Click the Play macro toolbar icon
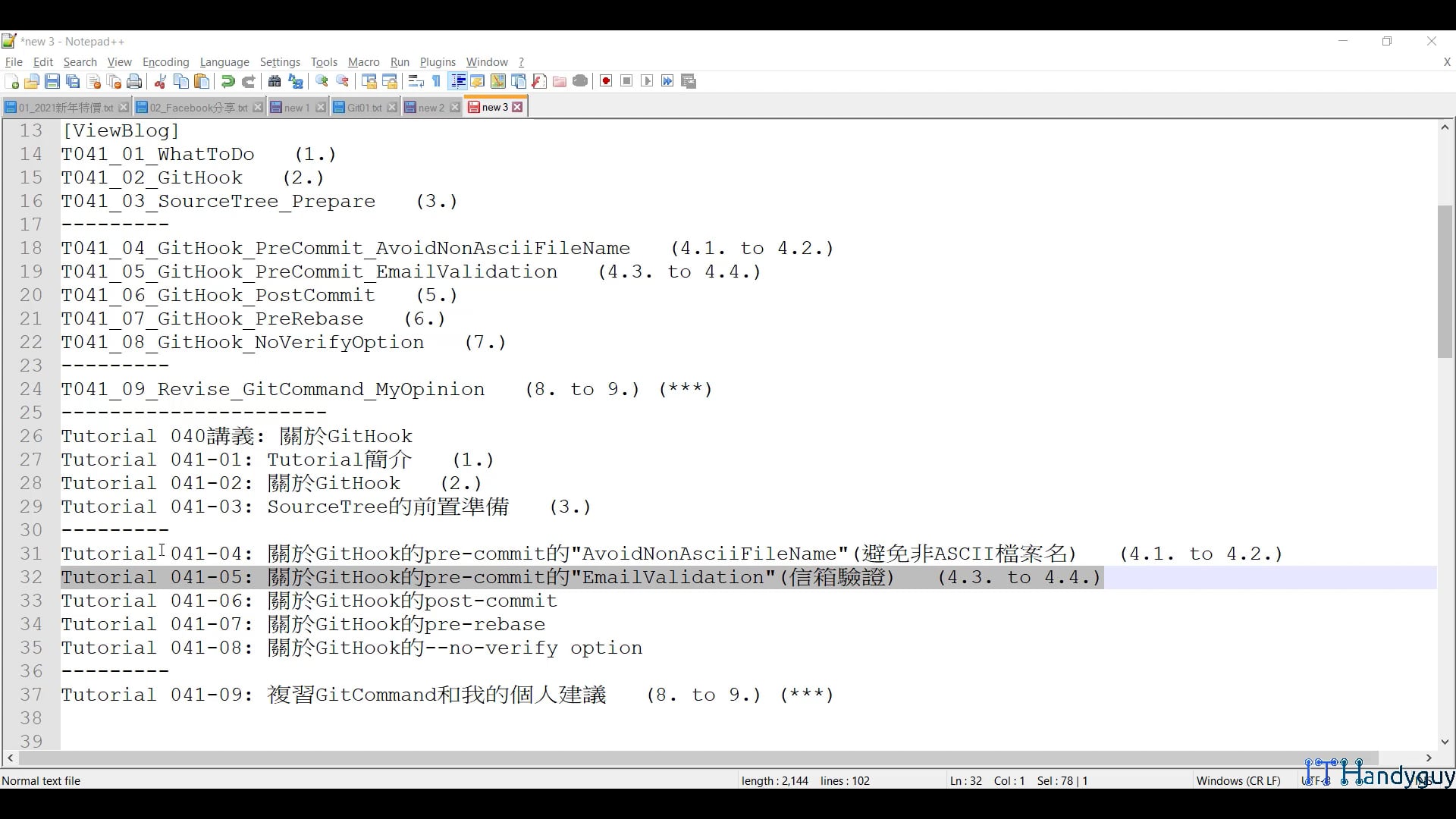This screenshot has height=819, width=1456. 647,81
